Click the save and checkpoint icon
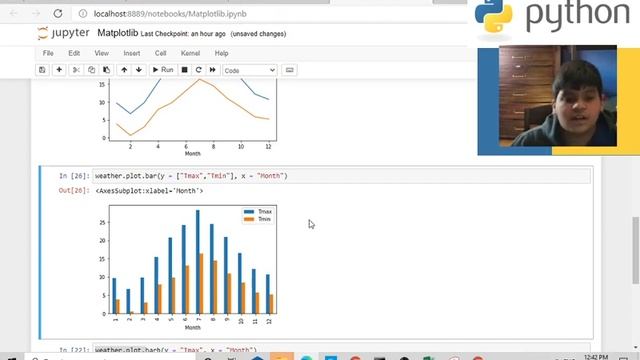Screen dimensions: 640x360 point(42,70)
